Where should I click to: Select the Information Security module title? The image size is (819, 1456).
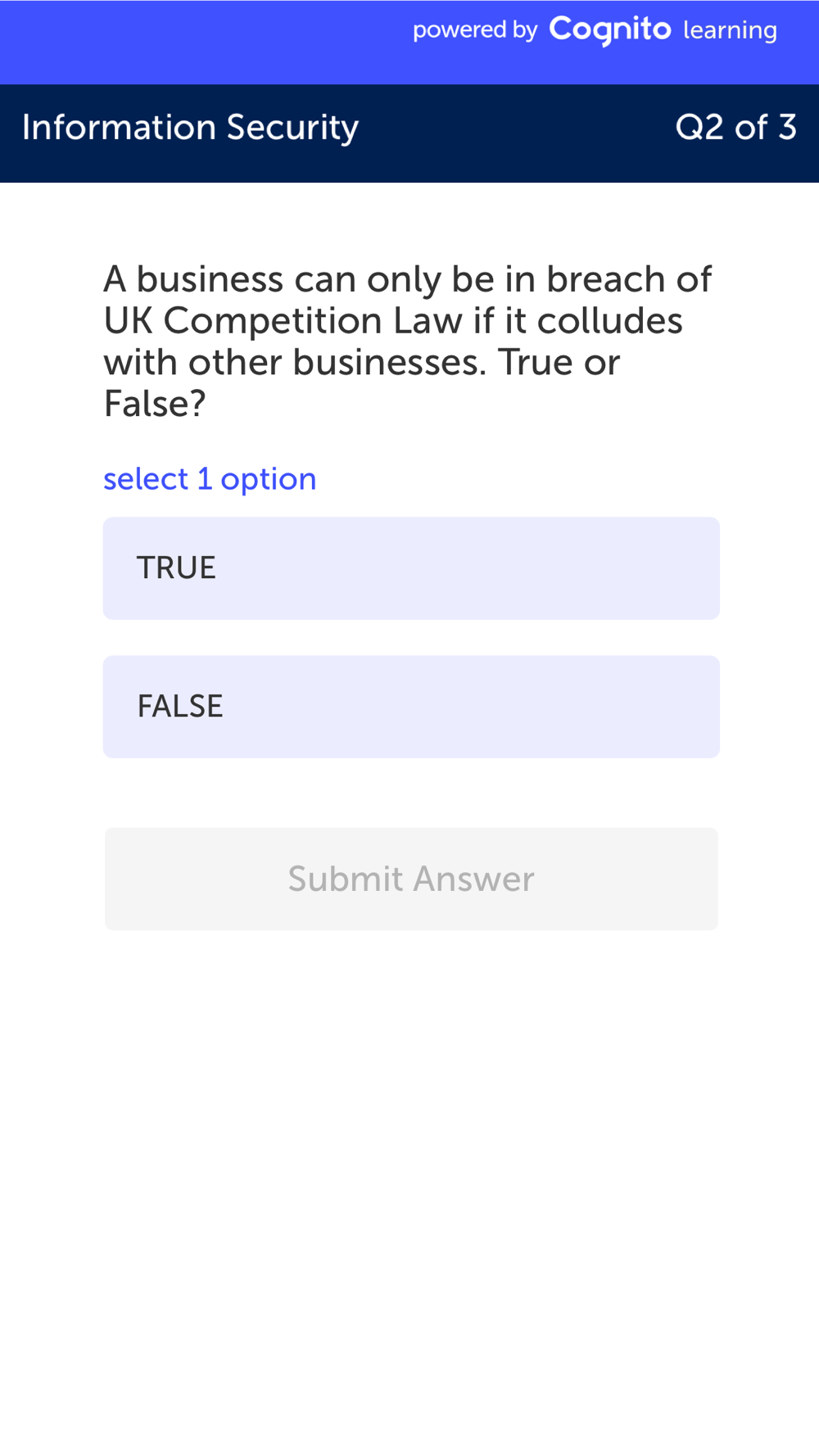190,128
